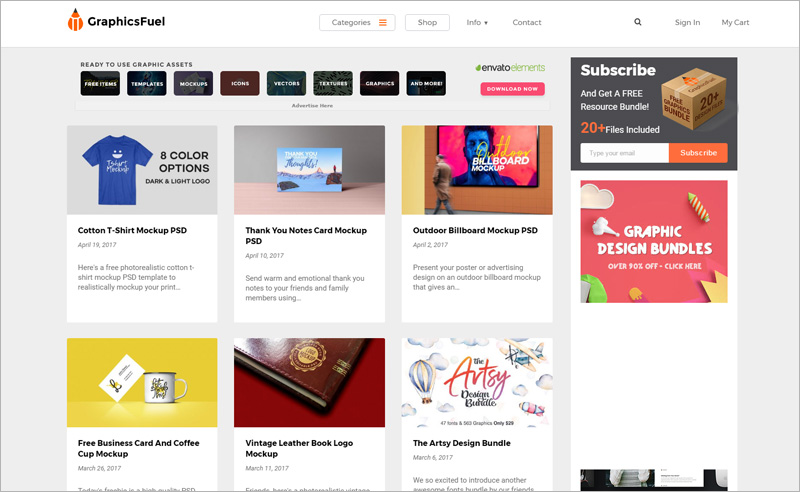The image size is (800, 492).
Task: Click the orange Subscribe button
Action: coord(698,153)
